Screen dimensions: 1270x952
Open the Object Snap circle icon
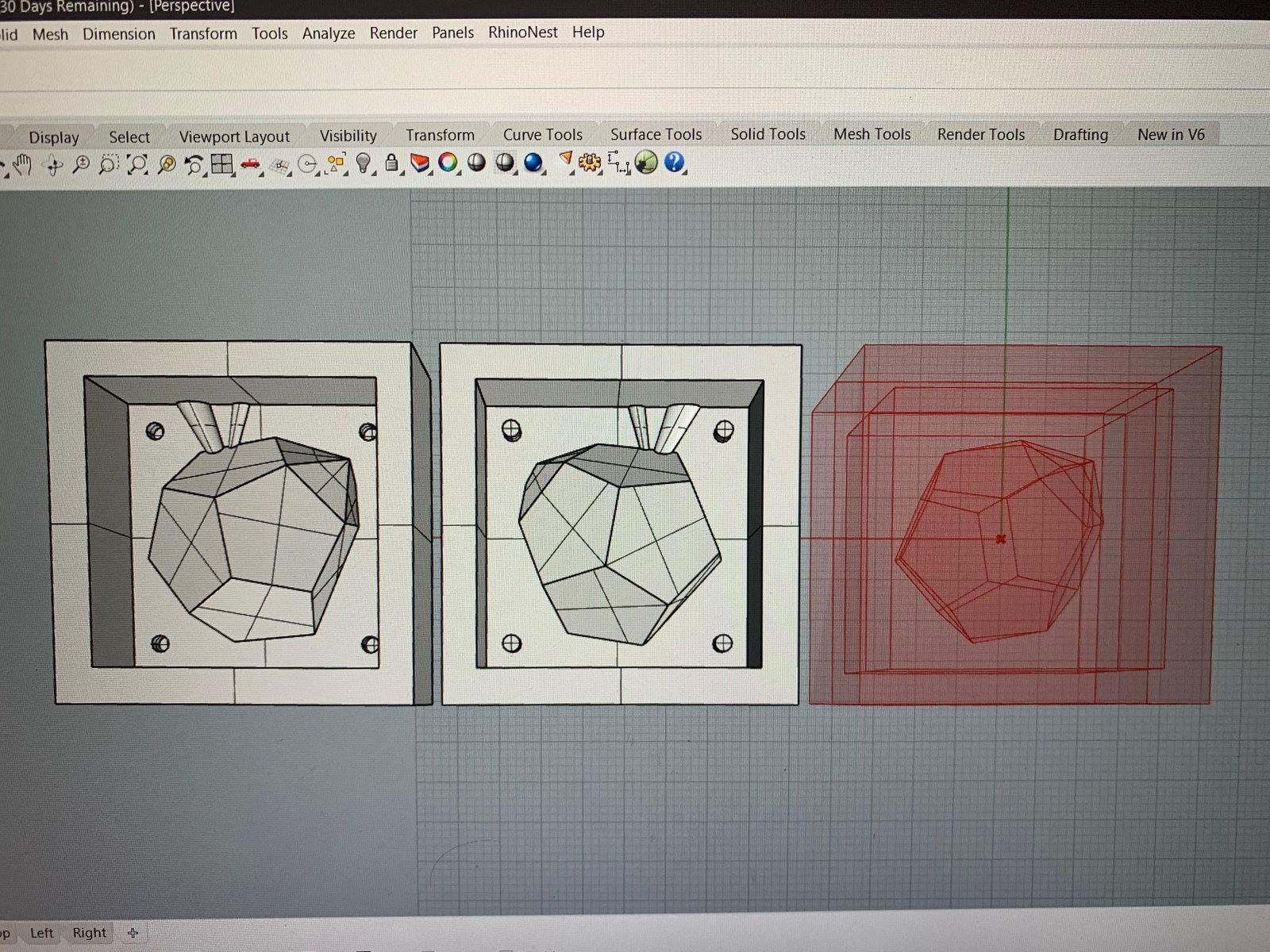pos(307,165)
